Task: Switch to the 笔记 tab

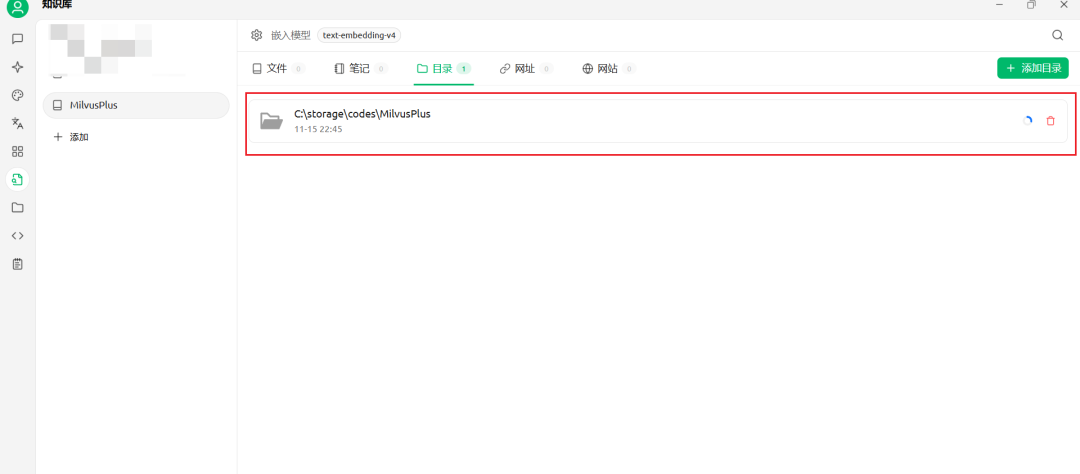Action: click(x=360, y=68)
